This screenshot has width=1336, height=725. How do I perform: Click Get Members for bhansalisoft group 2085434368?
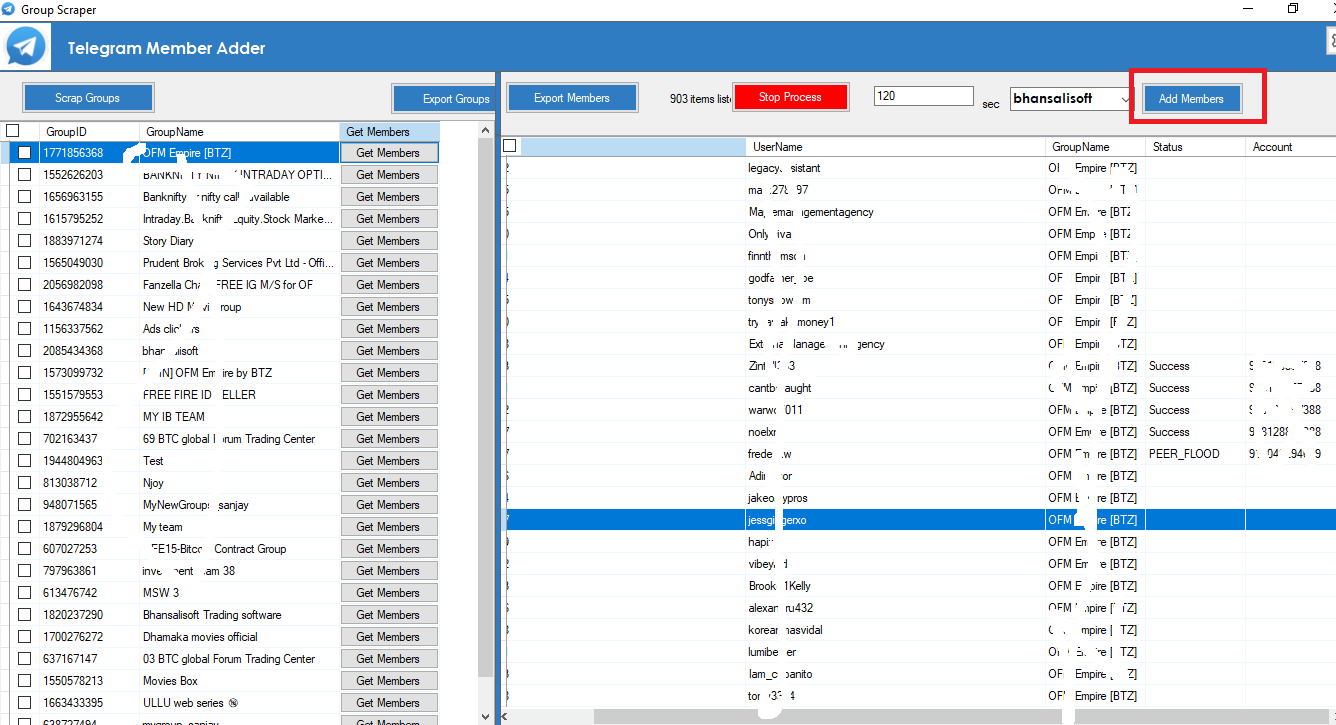[x=389, y=351]
